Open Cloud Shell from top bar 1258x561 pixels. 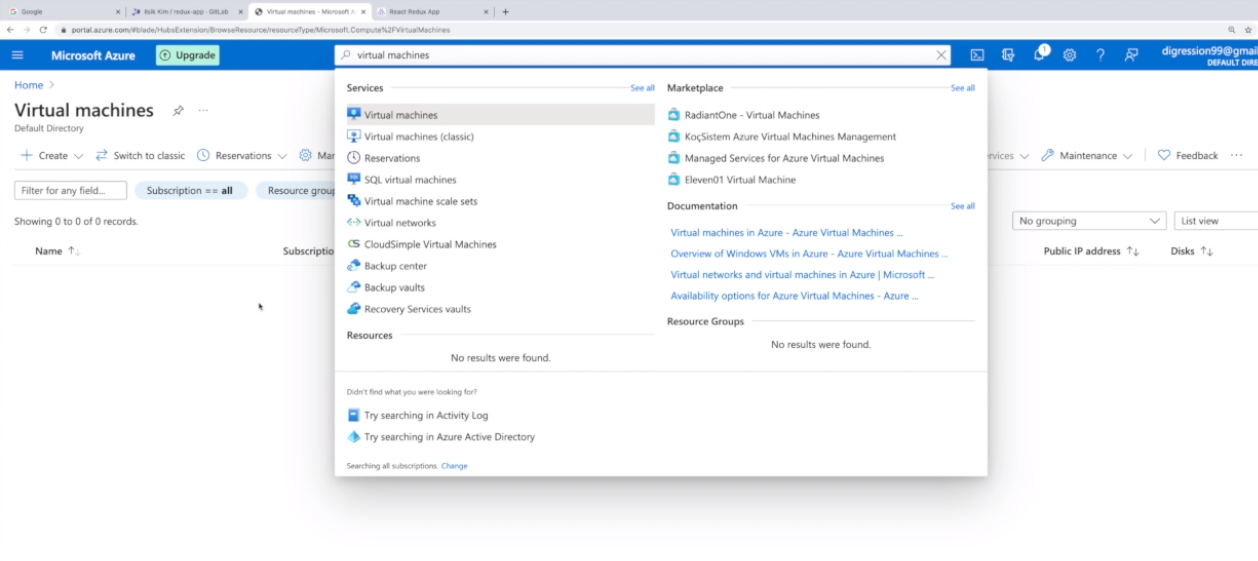[977, 55]
